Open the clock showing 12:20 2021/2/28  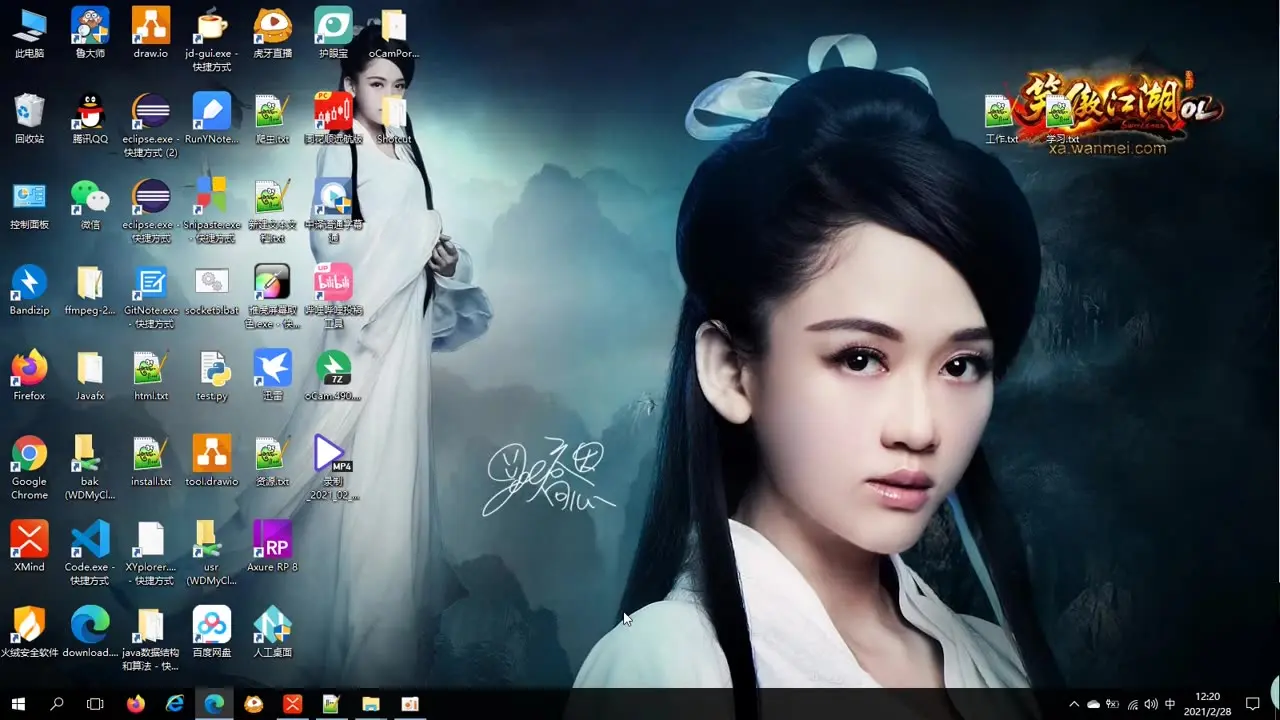point(1208,704)
